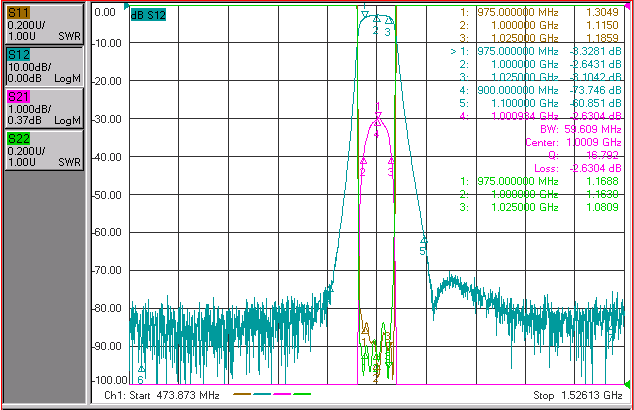The height and width of the screenshot is (410, 634).
Task: Select the S11 SWR trace button
Action: coord(44,24)
